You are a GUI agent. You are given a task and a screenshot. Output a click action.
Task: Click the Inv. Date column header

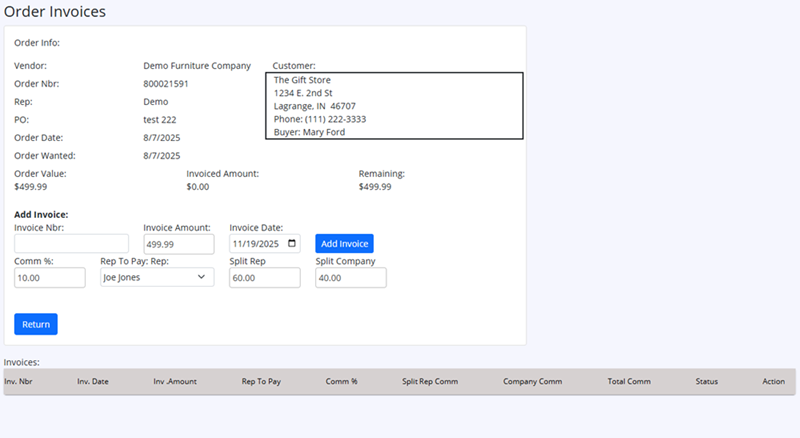(x=93, y=382)
